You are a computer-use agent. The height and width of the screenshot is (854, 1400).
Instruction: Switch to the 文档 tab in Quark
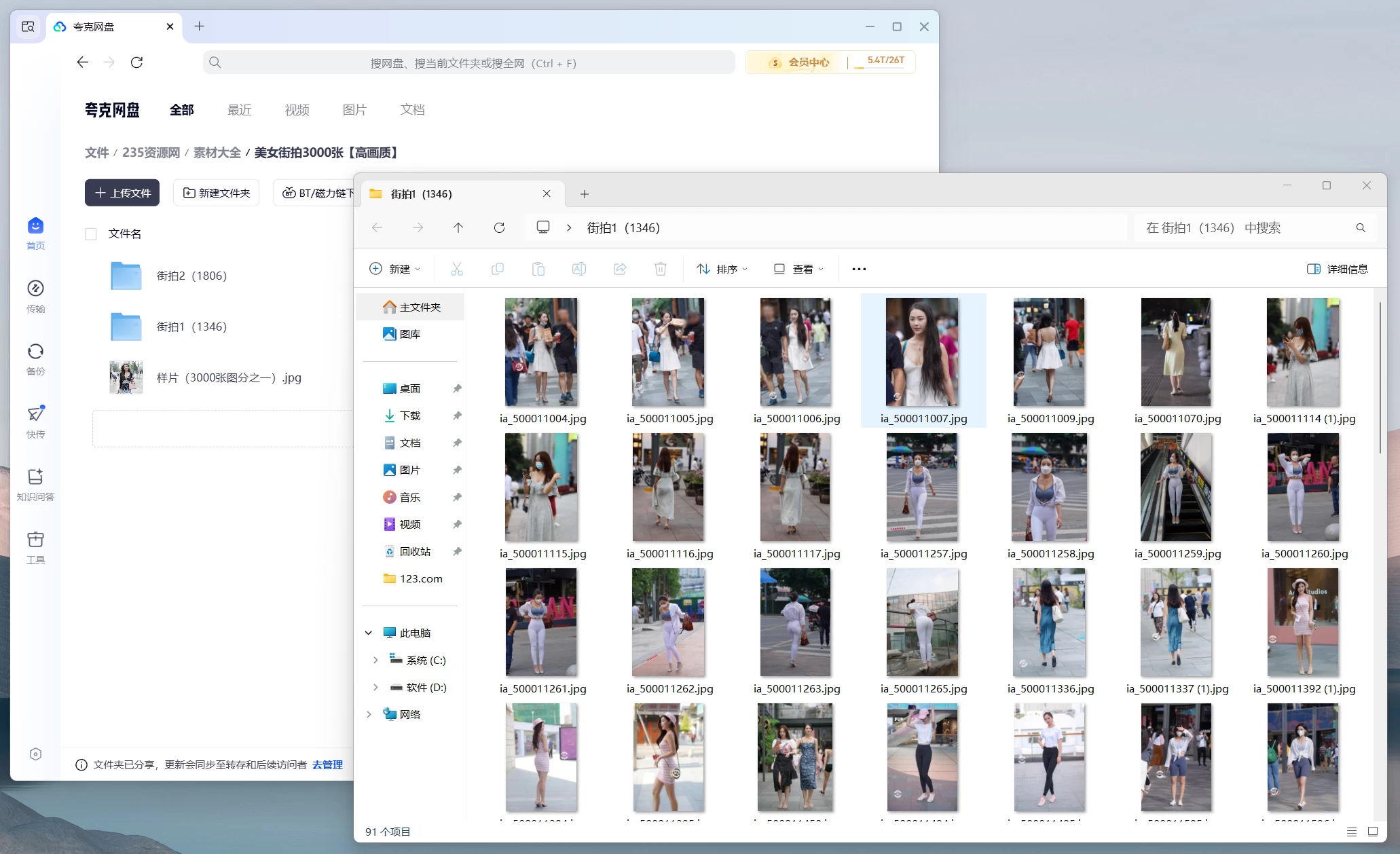click(412, 109)
